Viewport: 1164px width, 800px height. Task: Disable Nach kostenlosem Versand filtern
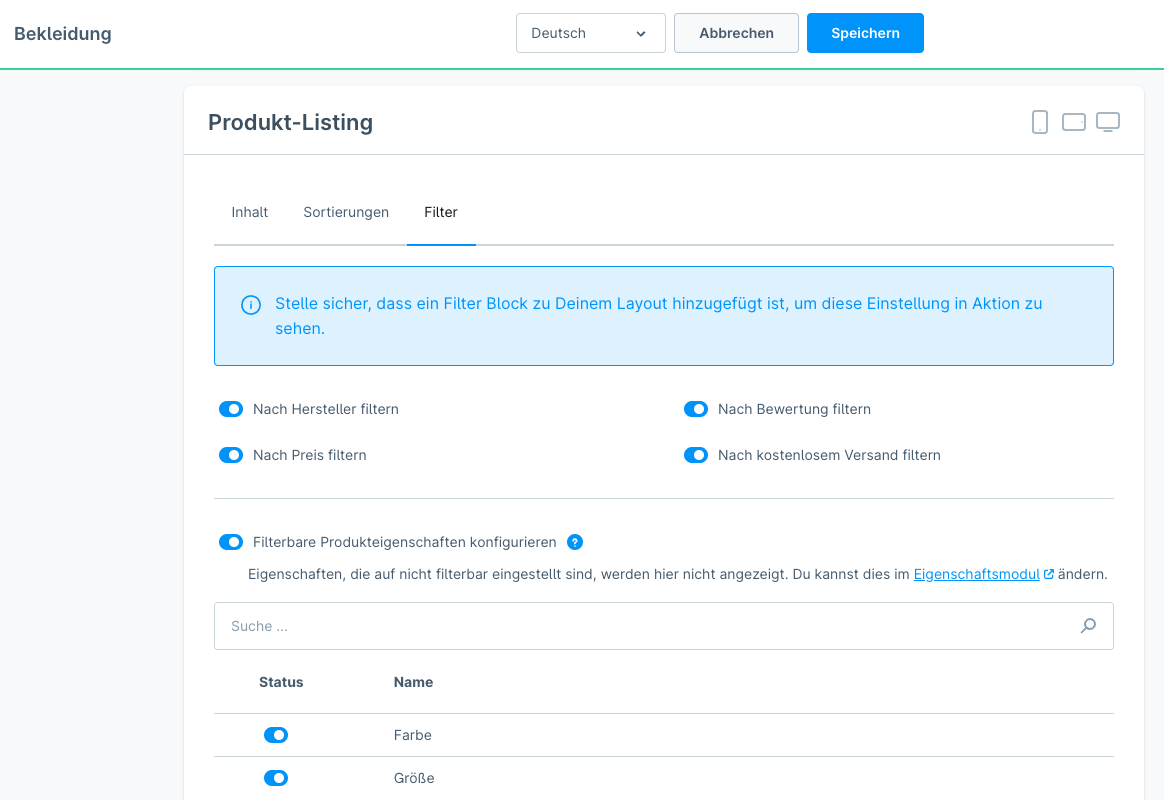pos(696,455)
